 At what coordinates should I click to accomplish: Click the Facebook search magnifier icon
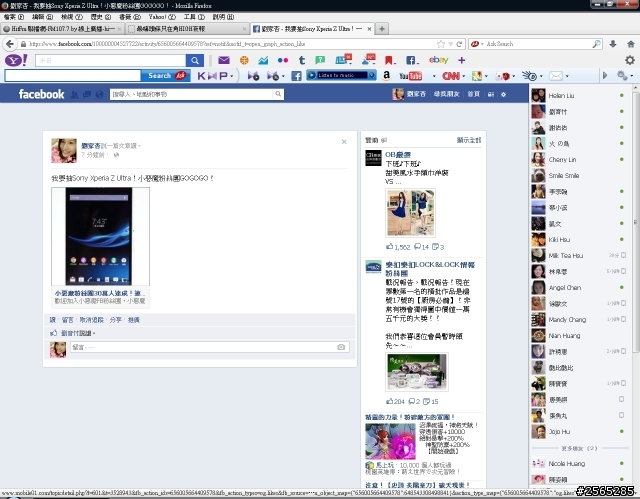coord(278,94)
